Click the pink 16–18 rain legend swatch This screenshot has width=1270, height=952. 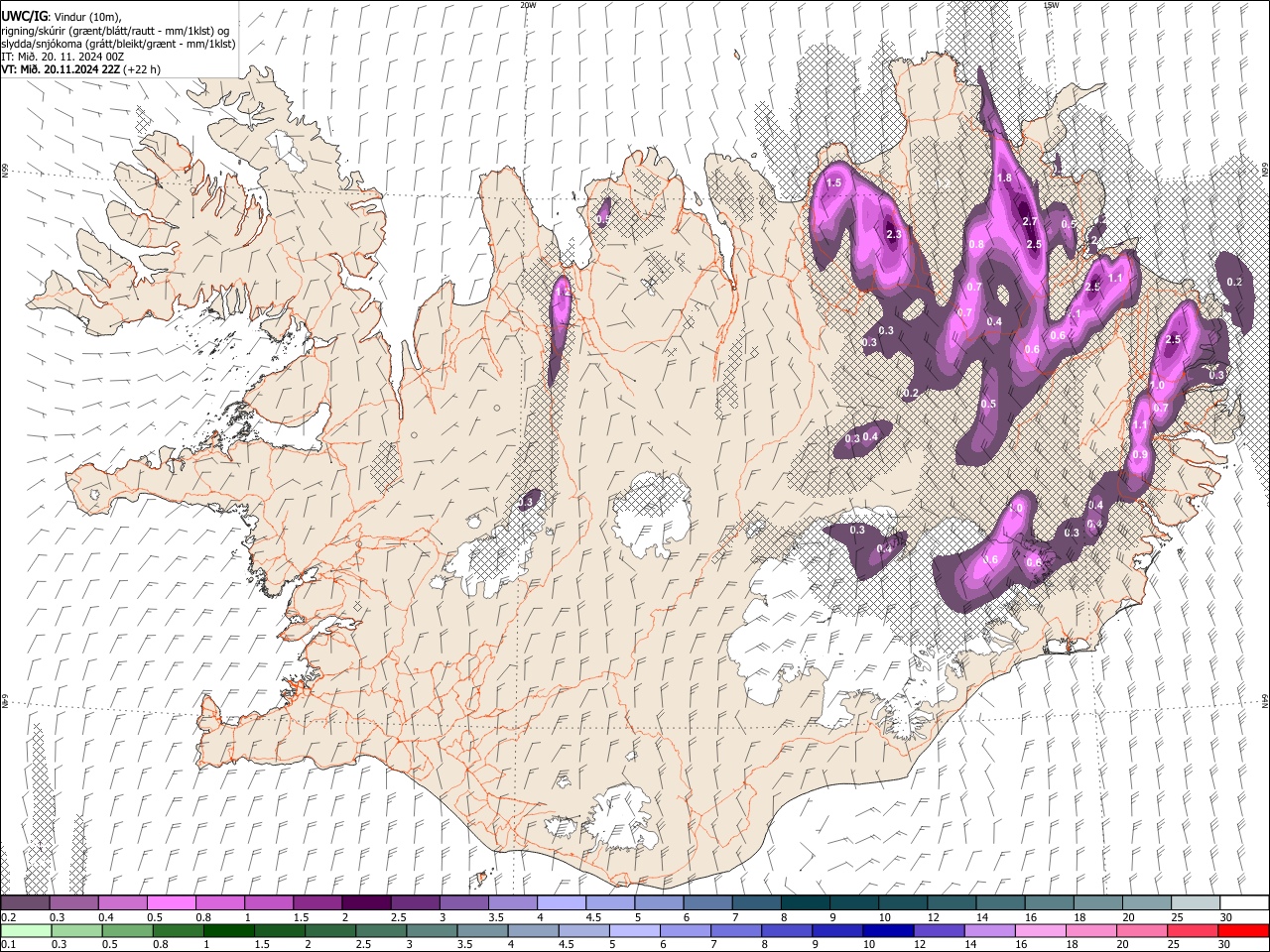[1040, 930]
